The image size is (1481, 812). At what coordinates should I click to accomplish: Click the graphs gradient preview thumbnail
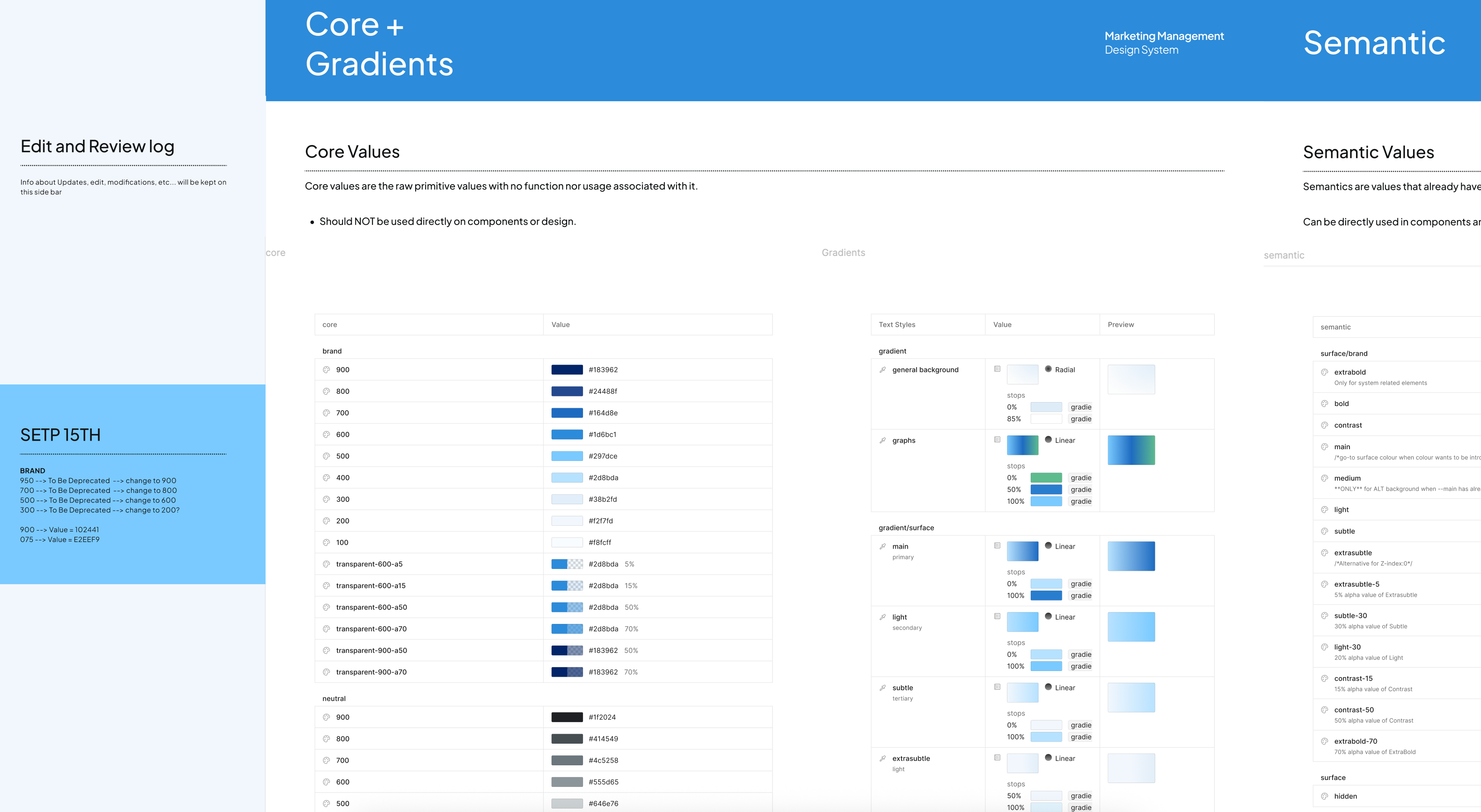[1131, 450]
